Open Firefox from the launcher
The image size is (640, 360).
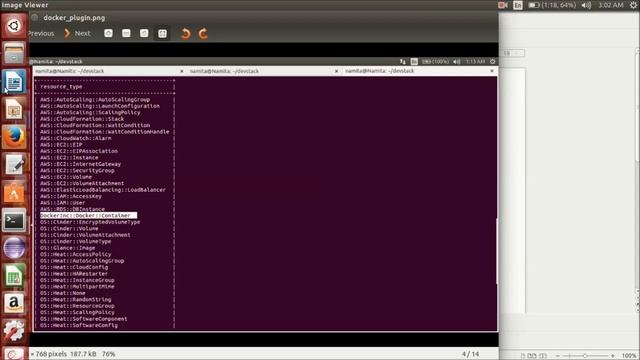point(14,137)
